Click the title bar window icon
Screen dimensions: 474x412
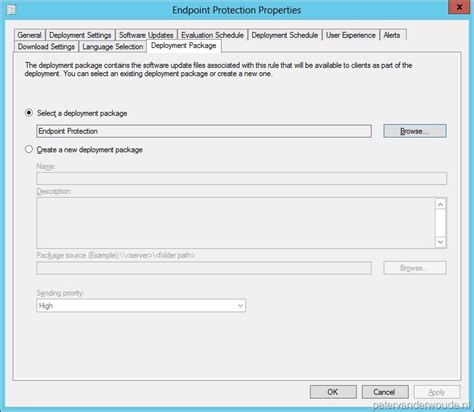[11, 10]
